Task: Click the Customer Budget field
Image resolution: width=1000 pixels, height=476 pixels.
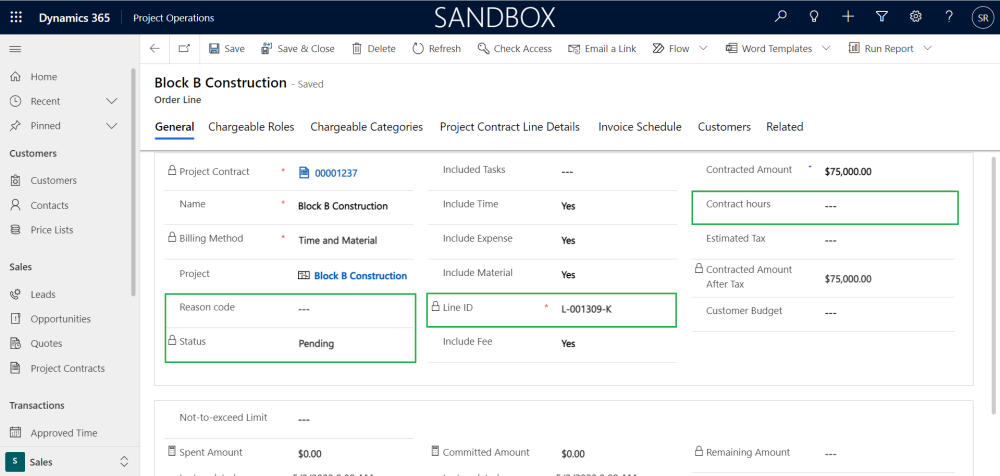Action: coord(823,313)
